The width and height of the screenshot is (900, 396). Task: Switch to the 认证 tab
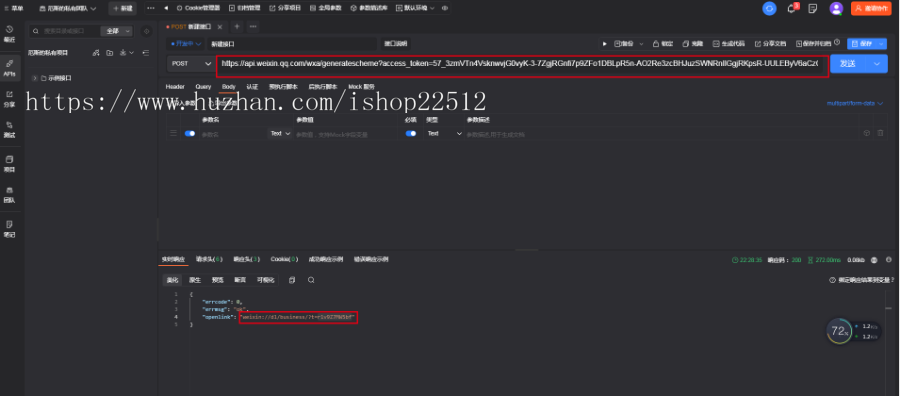252,87
